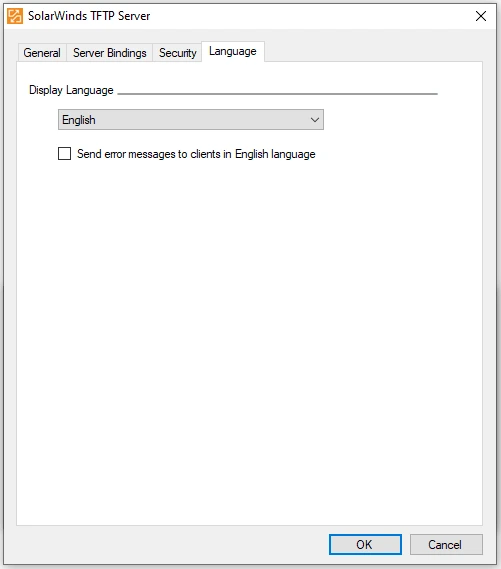Click the English text in the dropdown
The height and width of the screenshot is (569, 501).
click(x=79, y=120)
